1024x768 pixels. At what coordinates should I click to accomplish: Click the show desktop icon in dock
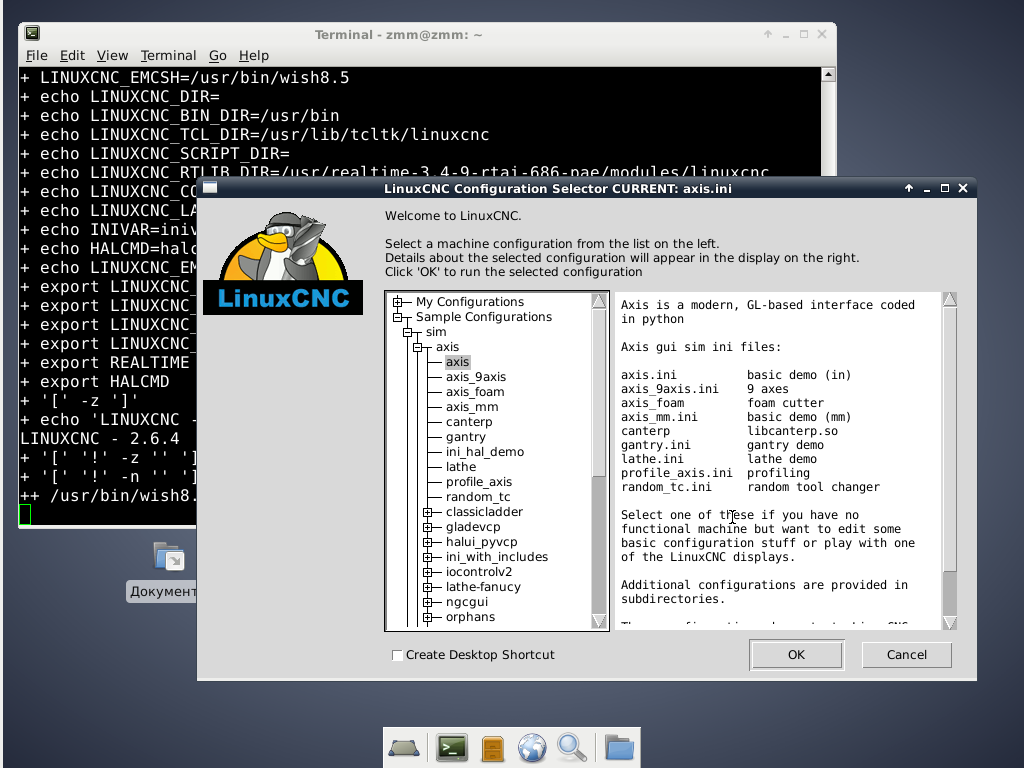click(404, 748)
